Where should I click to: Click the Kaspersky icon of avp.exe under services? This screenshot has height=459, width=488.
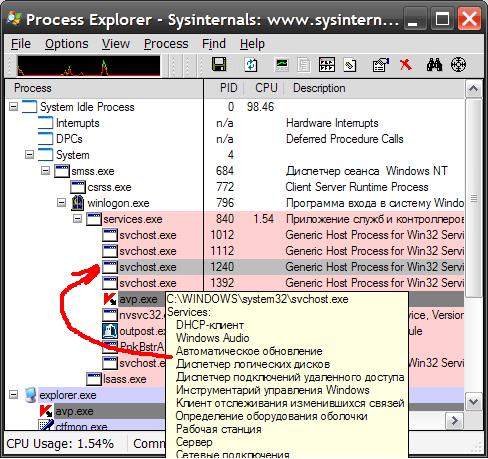coord(110,299)
